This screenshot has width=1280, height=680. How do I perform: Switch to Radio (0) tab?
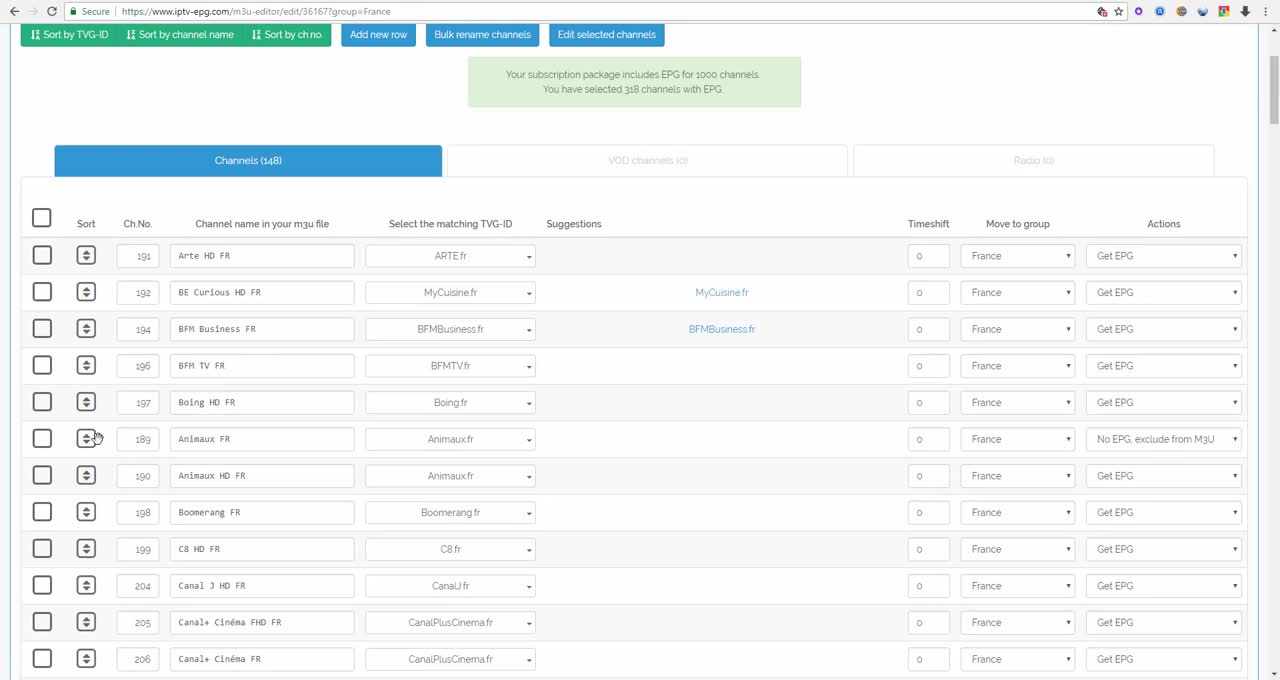pyautogui.click(x=1033, y=161)
